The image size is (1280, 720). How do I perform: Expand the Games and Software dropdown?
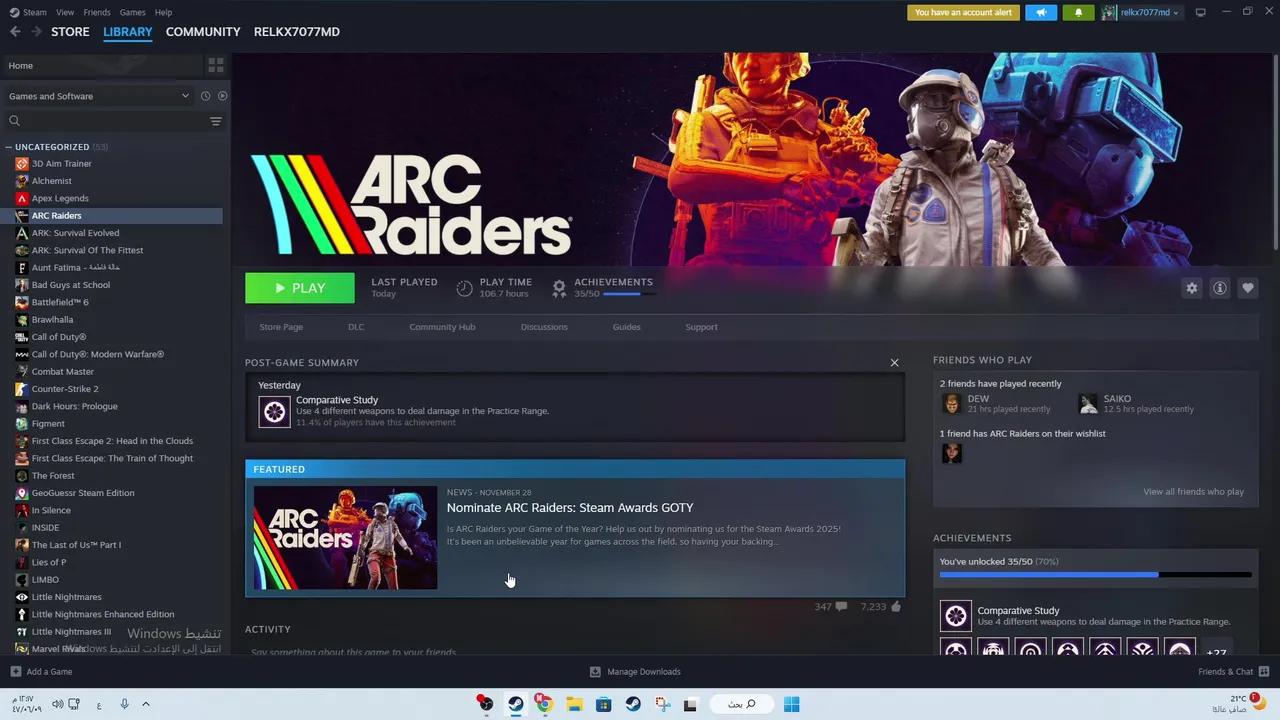98,96
